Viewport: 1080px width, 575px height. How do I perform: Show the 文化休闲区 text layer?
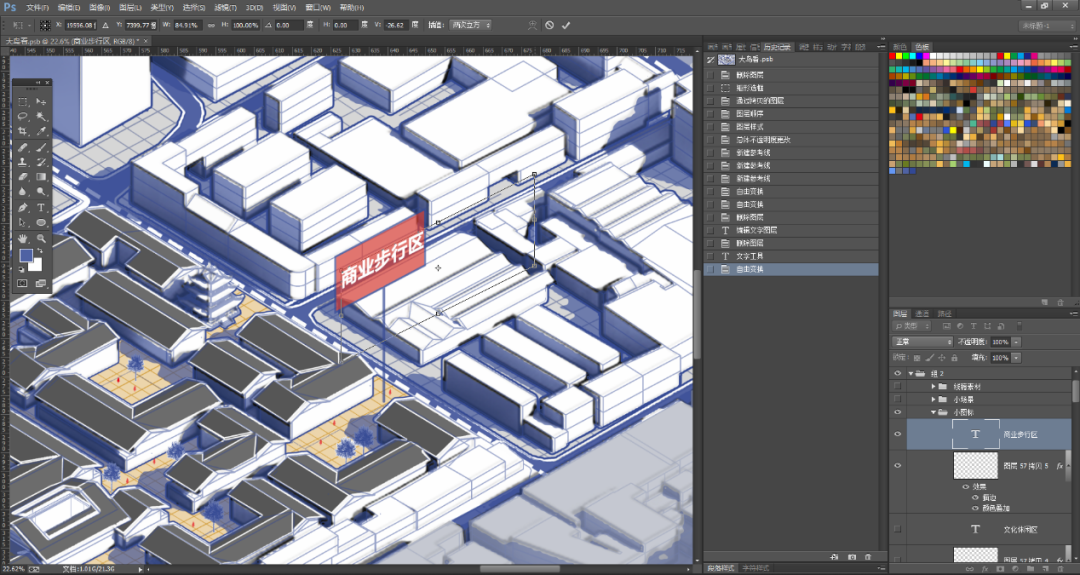tap(897, 528)
